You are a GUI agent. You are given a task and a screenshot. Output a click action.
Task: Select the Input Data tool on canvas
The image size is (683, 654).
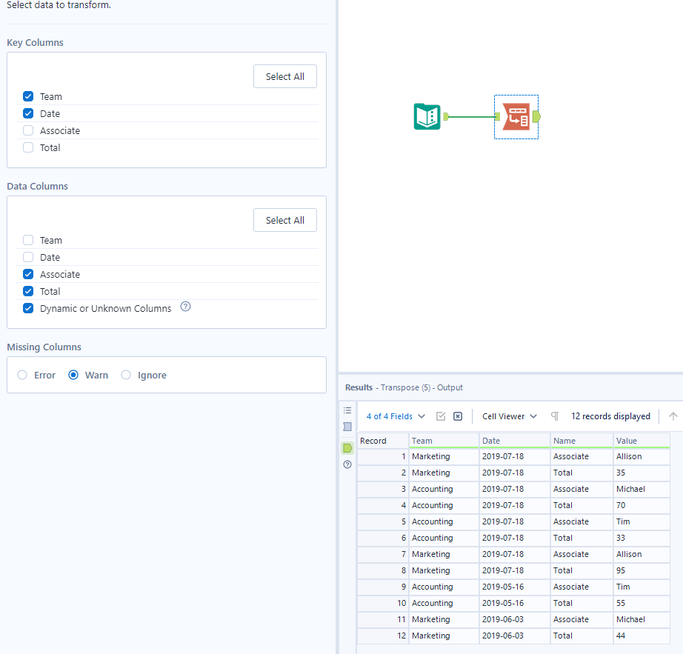click(427, 116)
